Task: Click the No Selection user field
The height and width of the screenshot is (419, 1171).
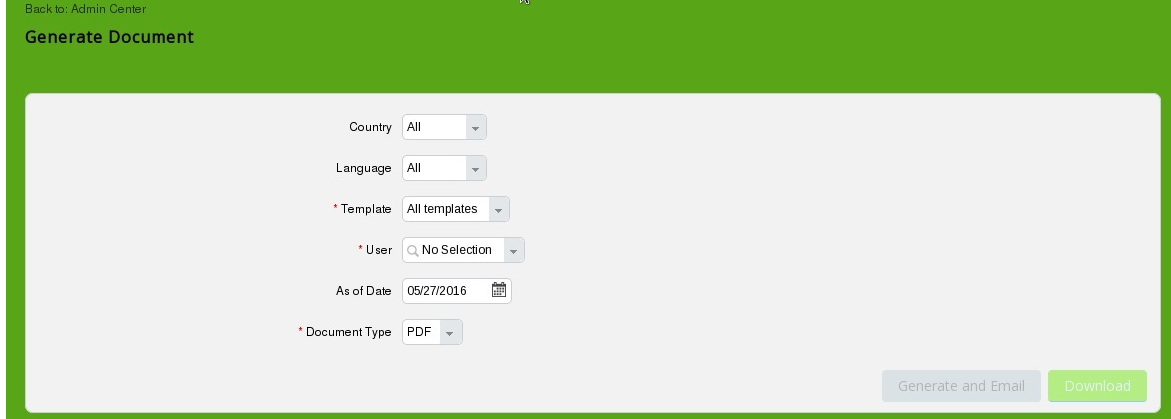Action: click(x=463, y=250)
